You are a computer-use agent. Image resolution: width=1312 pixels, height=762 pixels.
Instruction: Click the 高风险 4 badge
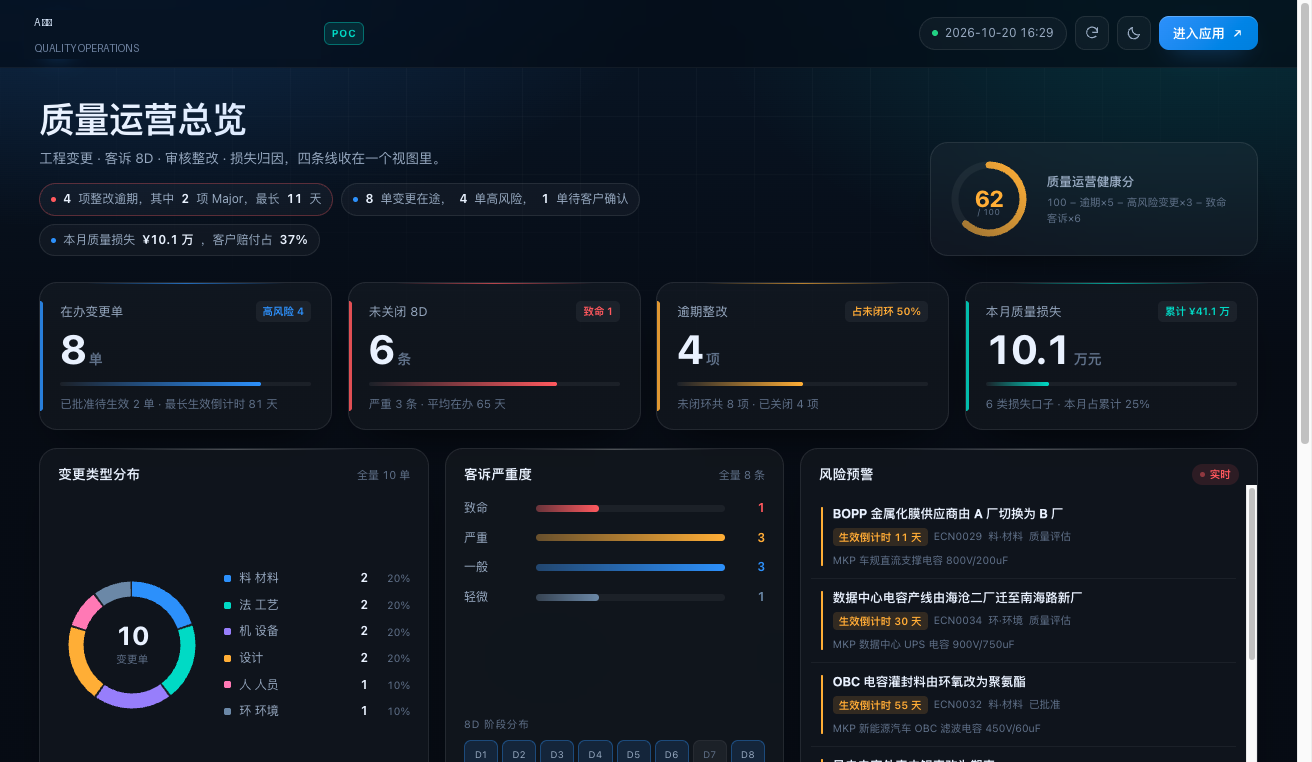point(283,312)
